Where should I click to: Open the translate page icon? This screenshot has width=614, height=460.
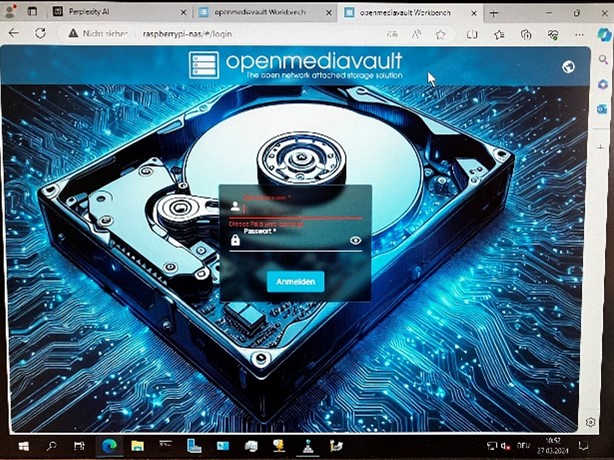tap(392, 34)
